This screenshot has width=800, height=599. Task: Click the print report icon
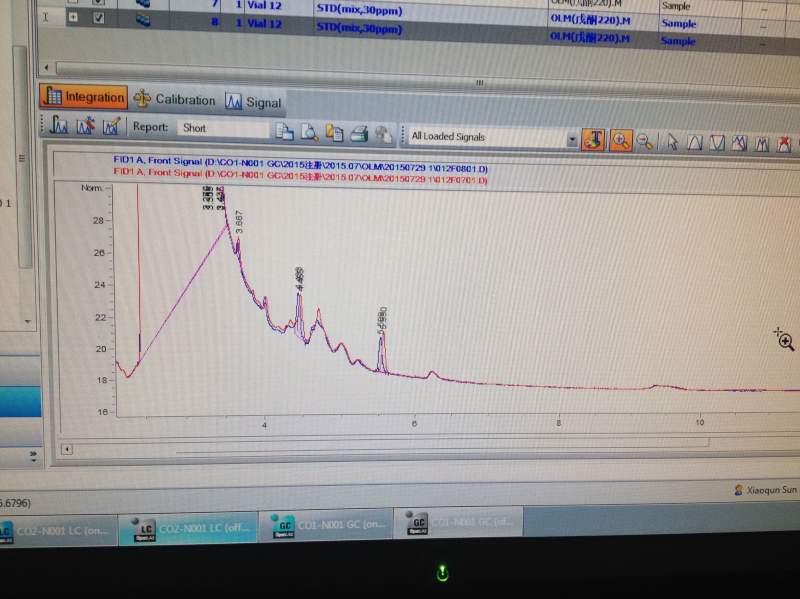(359, 134)
